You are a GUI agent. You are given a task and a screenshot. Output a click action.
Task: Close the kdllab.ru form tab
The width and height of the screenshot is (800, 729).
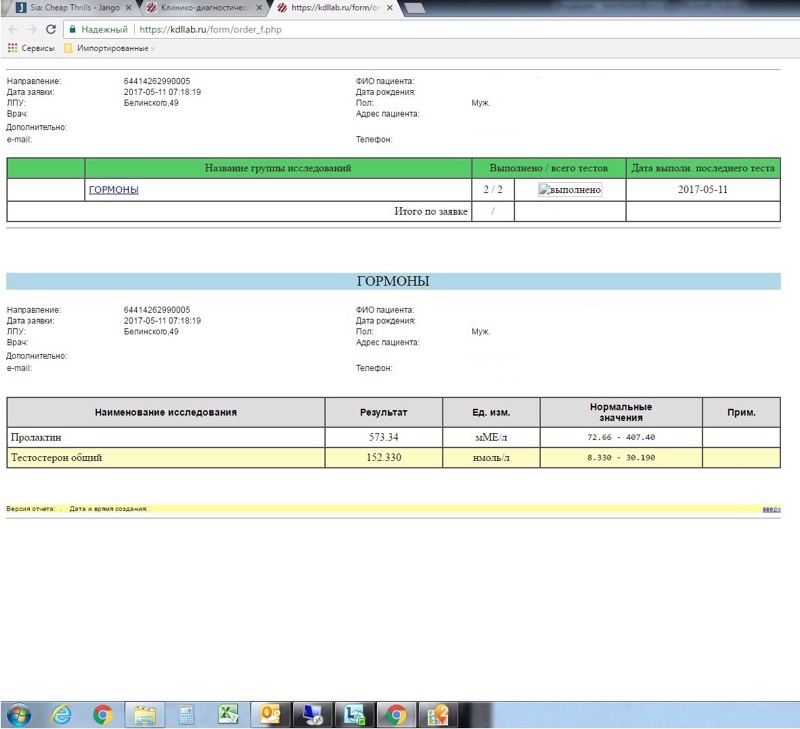[390, 8]
